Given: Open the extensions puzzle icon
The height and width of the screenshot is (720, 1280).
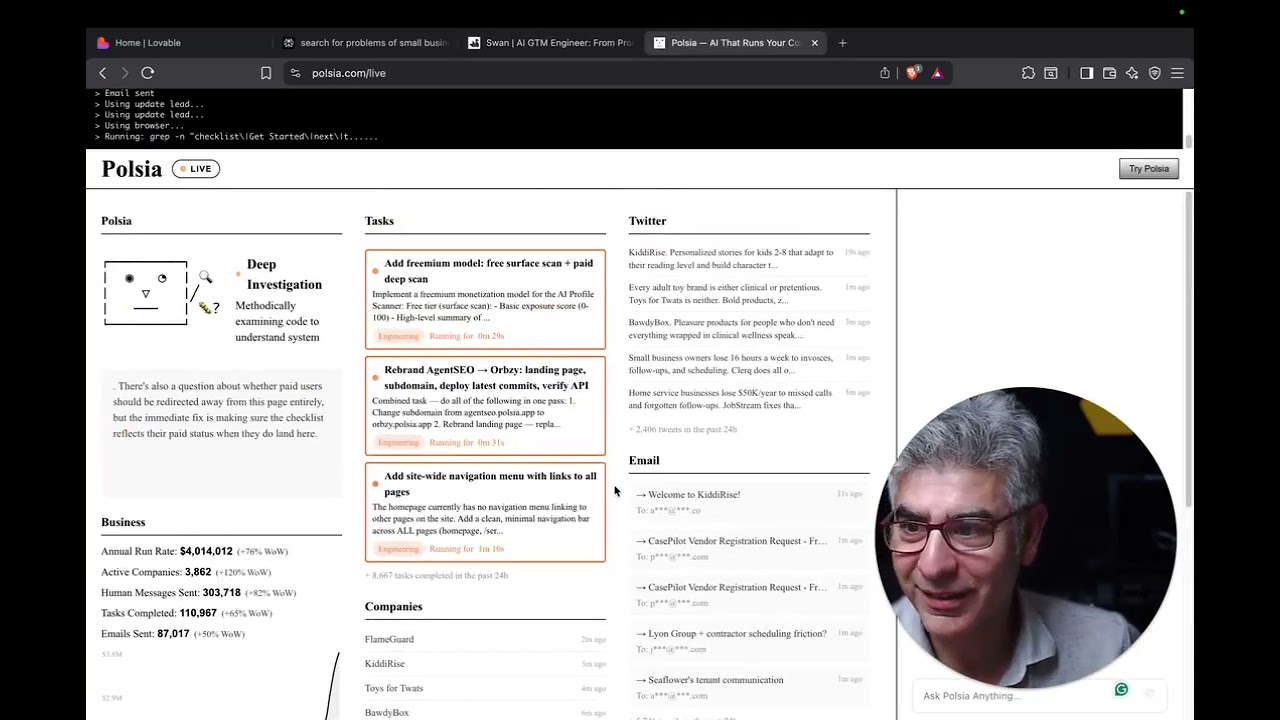Looking at the screenshot, I should pyautogui.click(x=1028, y=73).
